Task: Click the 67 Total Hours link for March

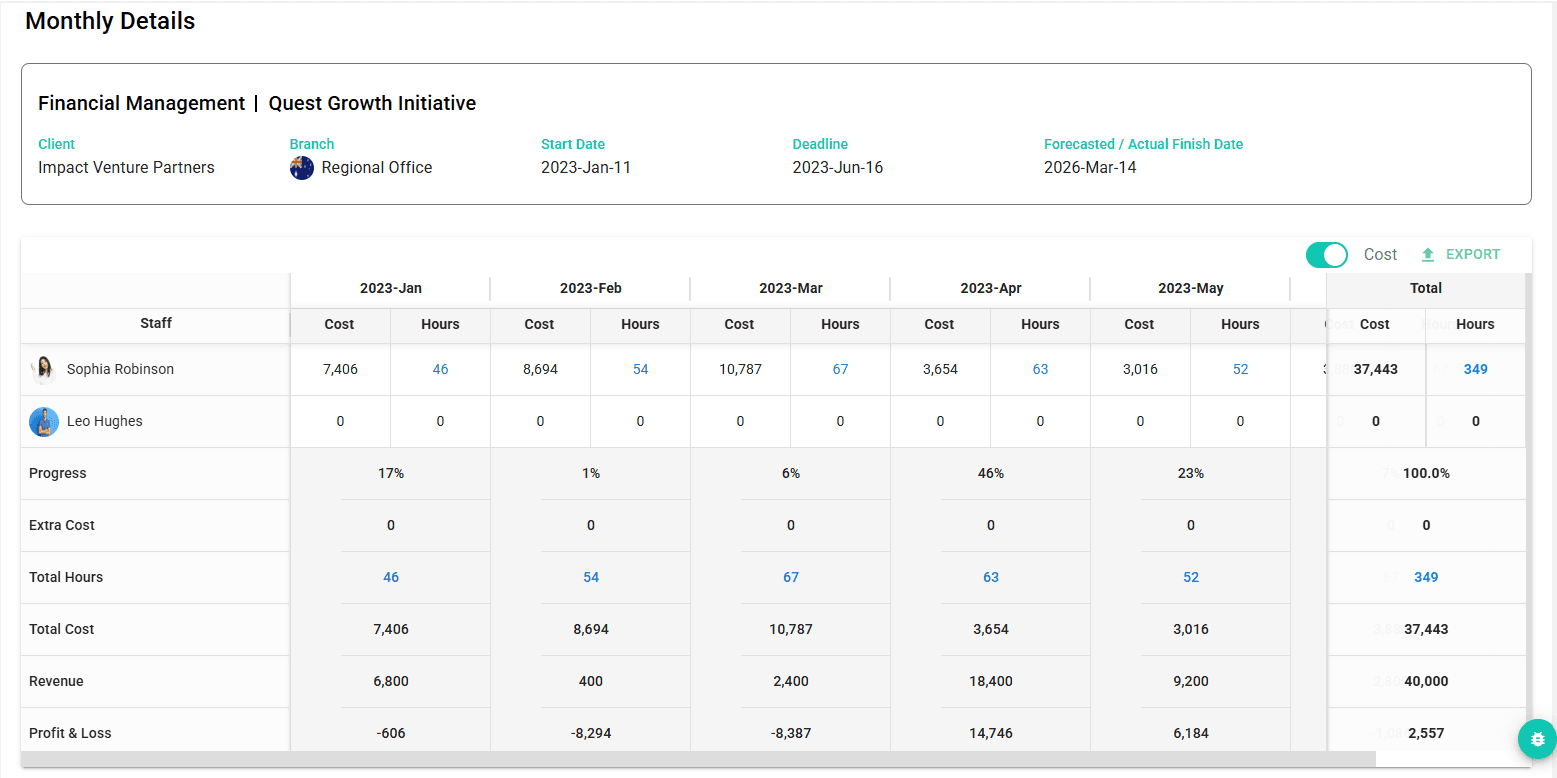Action: tap(790, 577)
